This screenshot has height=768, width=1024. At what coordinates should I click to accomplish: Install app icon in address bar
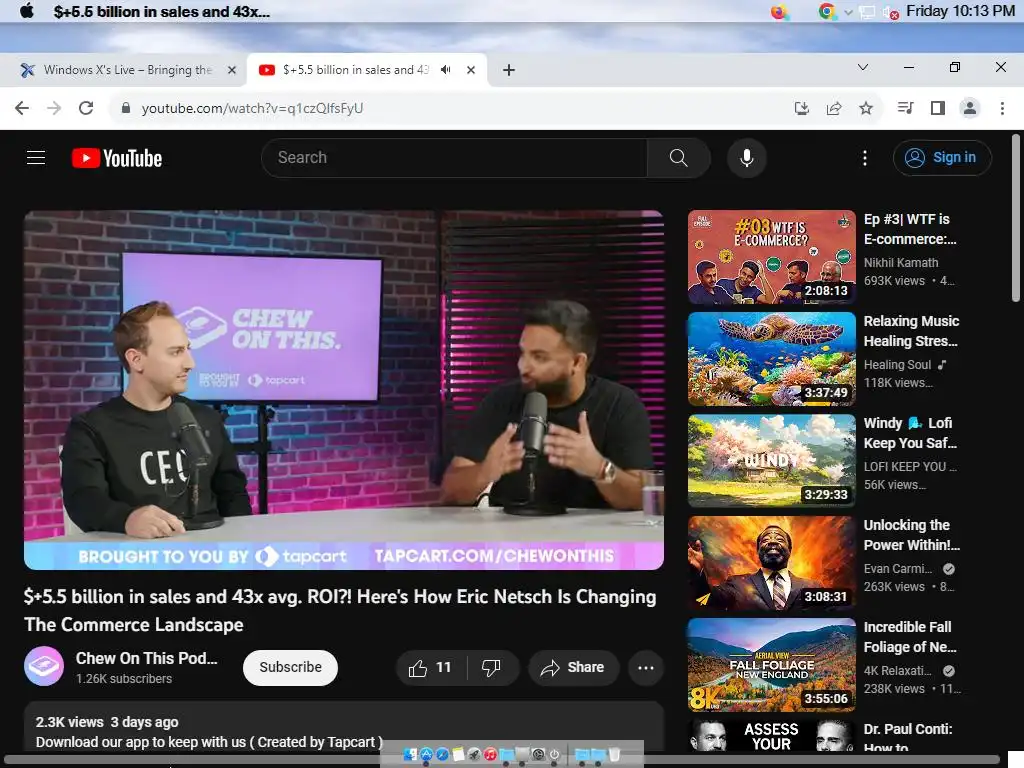[801, 108]
